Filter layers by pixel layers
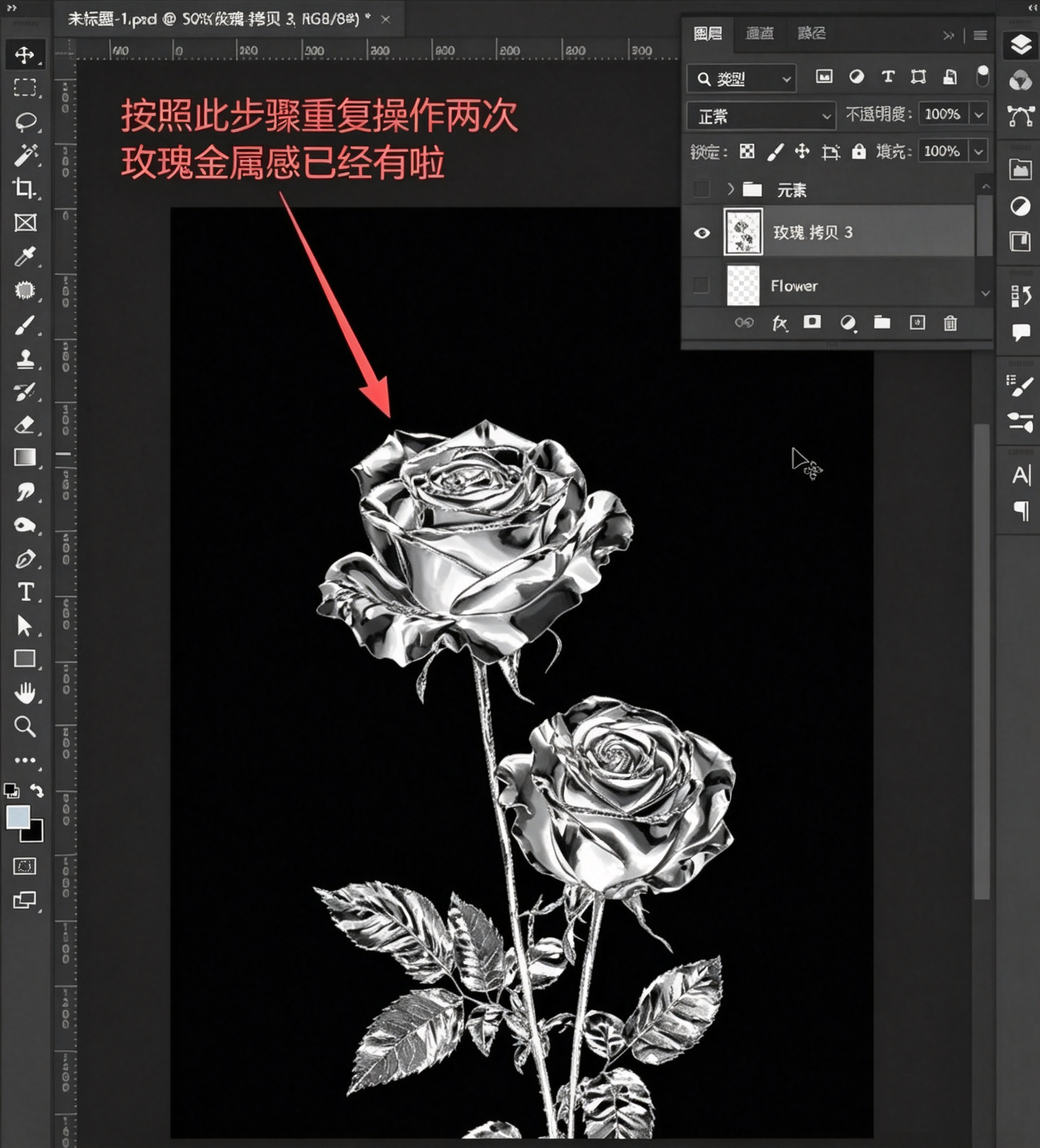Viewport: 1040px width, 1148px height. pyautogui.click(x=824, y=76)
